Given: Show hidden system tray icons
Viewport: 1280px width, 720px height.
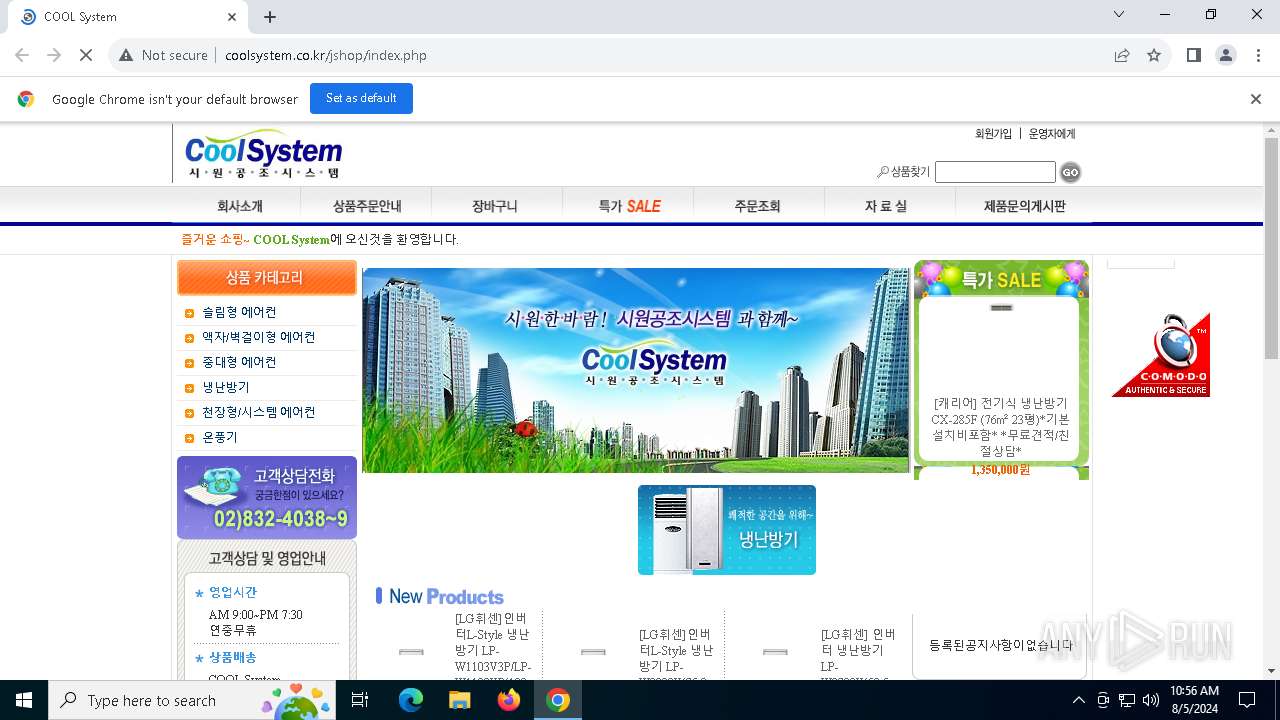Looking at the screenshot, I should (x=1078, y=700).
